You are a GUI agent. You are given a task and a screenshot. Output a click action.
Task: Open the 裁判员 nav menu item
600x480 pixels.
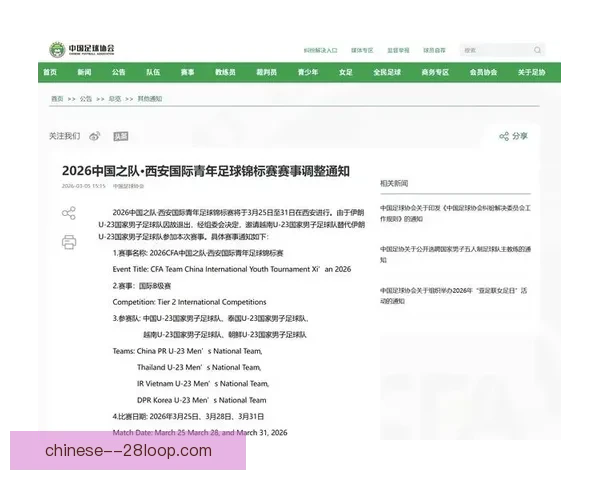pyautogui.click(x=266, y=72)
